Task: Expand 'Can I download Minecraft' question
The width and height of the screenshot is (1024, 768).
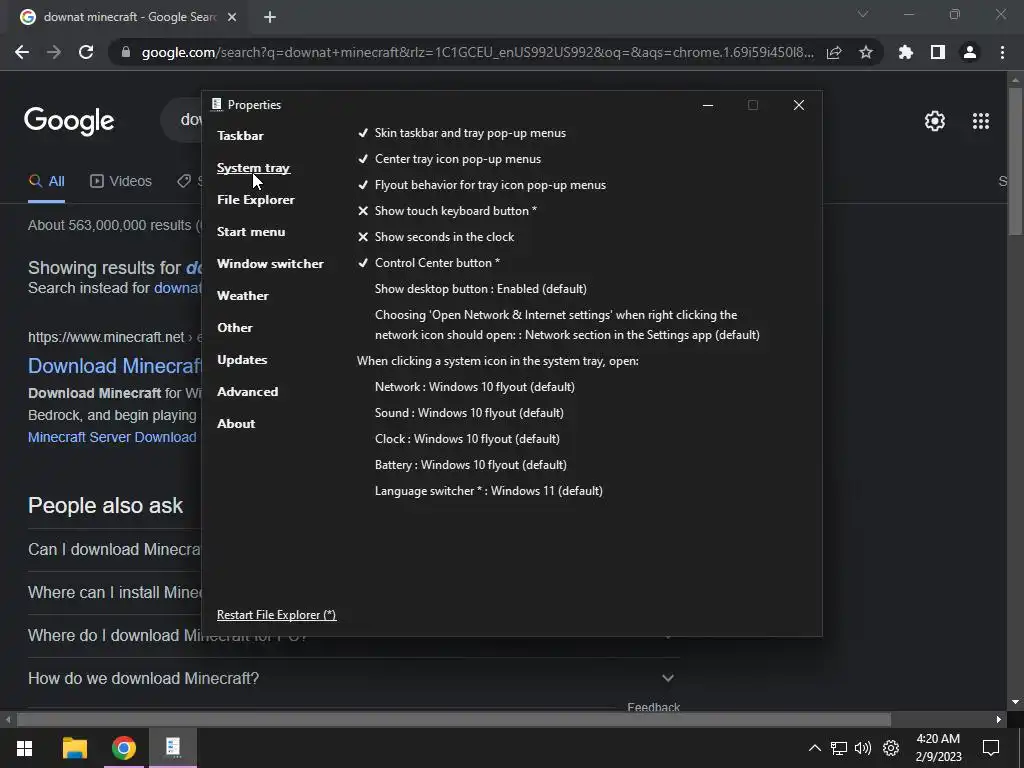Action: point(115,549)
